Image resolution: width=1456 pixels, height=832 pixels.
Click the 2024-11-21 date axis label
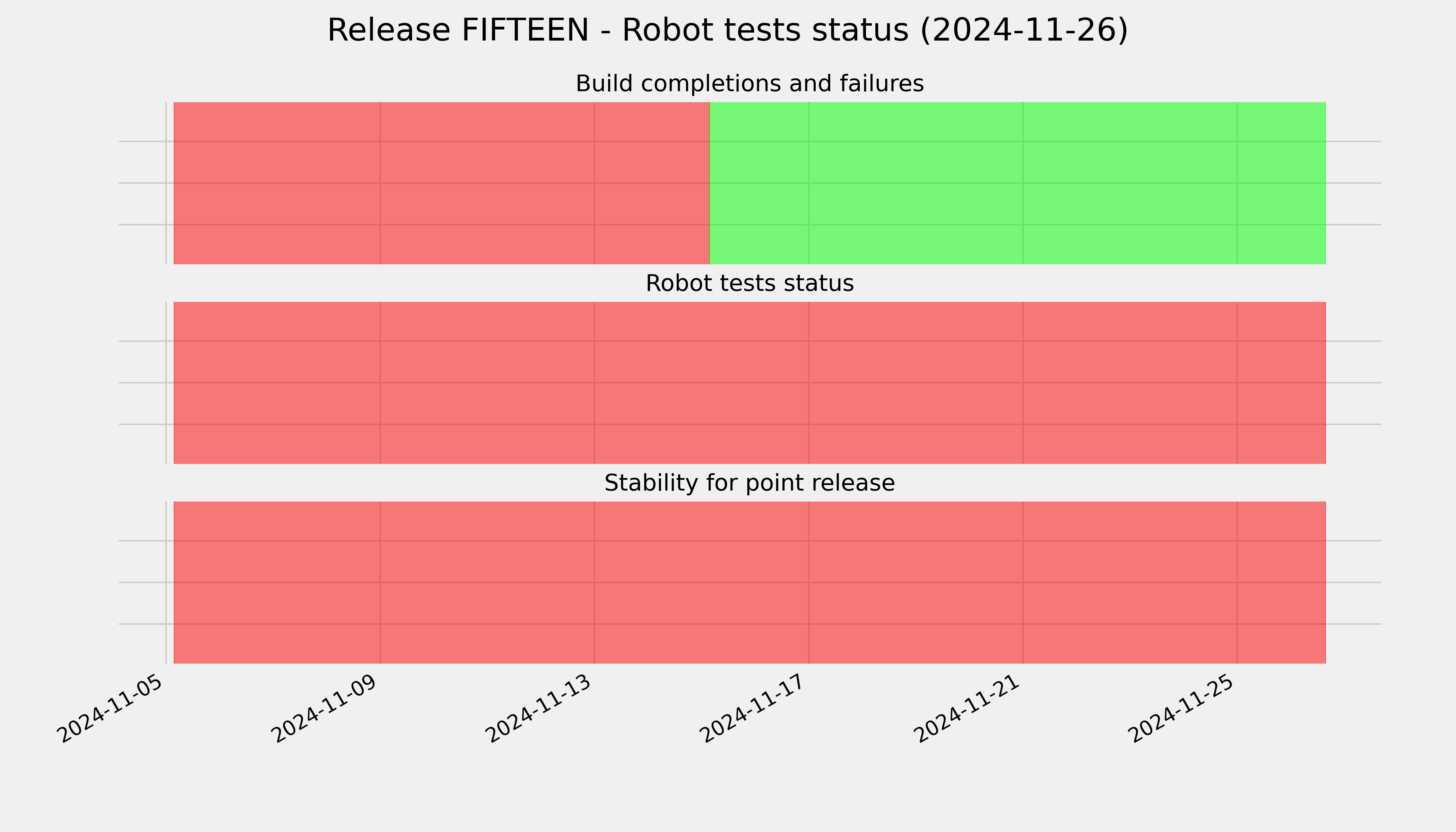pyautogui.click(x=968, y=709)
